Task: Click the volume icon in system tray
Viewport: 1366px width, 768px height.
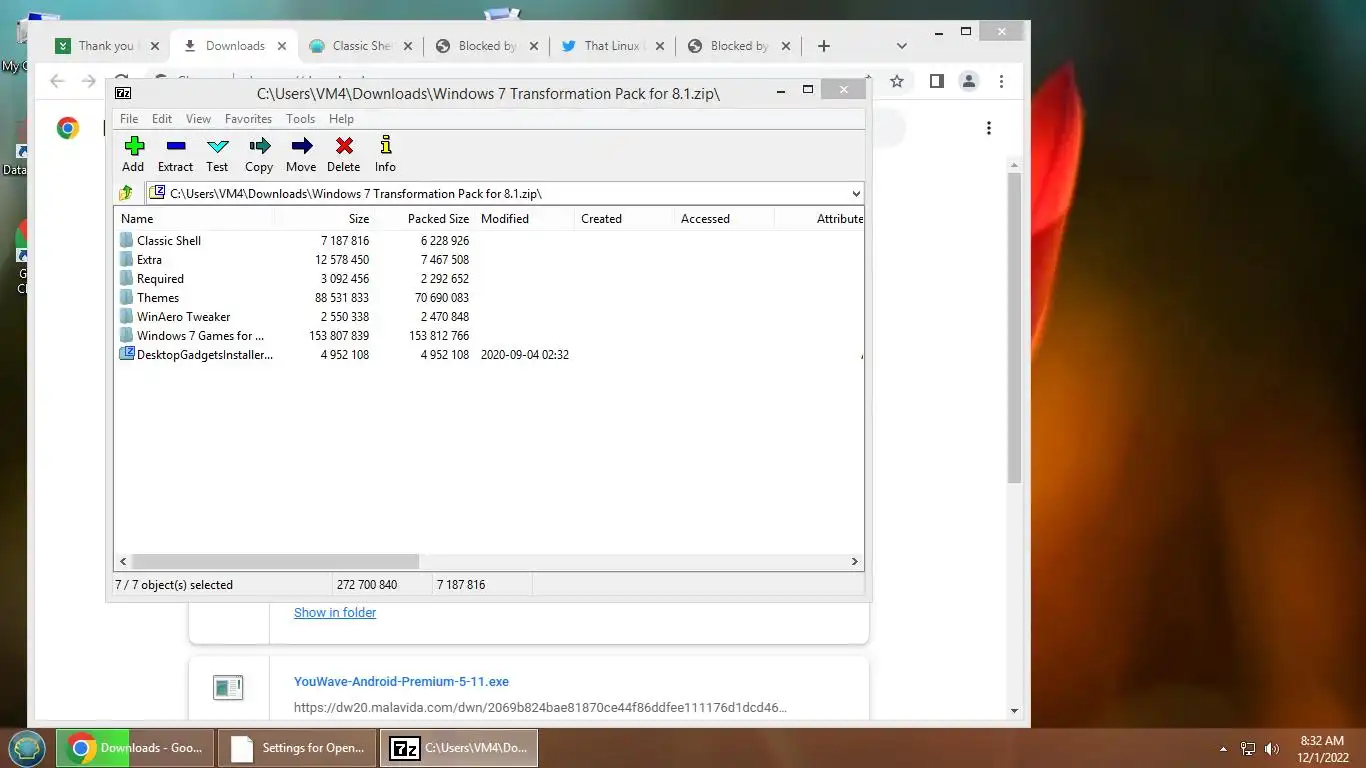Action: point(1272,748)
